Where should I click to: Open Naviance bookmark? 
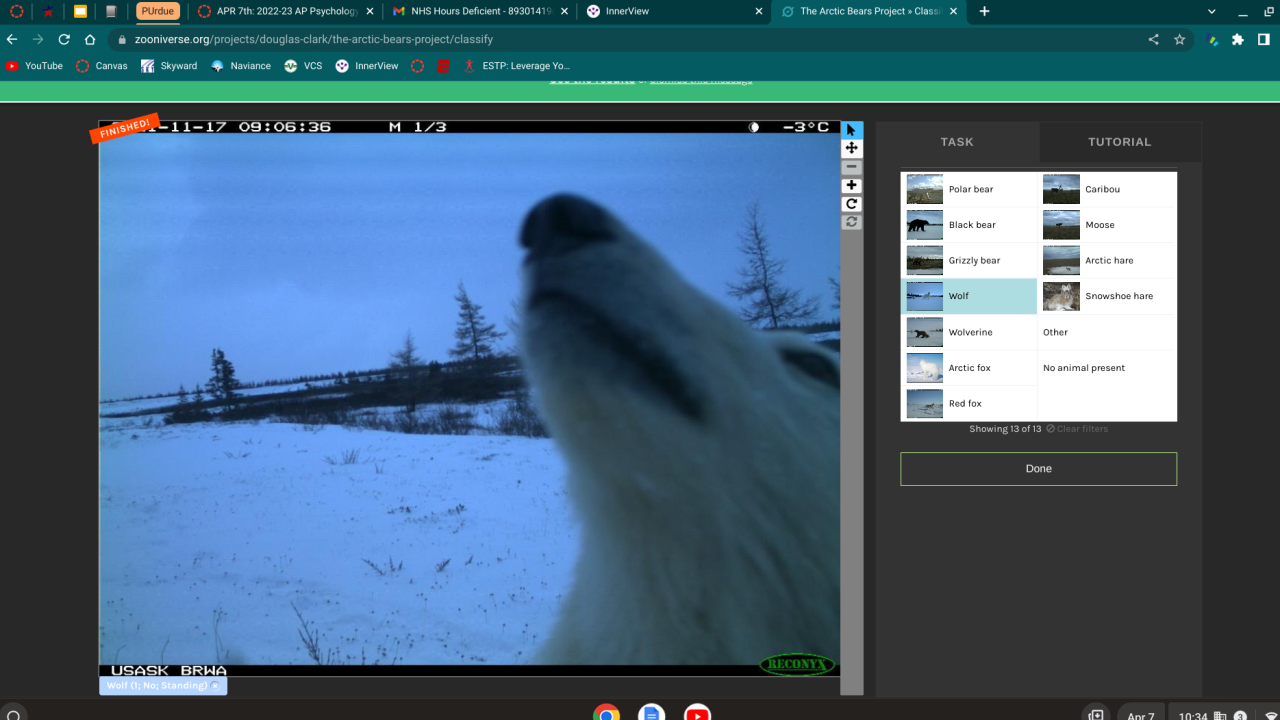[241, 66]
